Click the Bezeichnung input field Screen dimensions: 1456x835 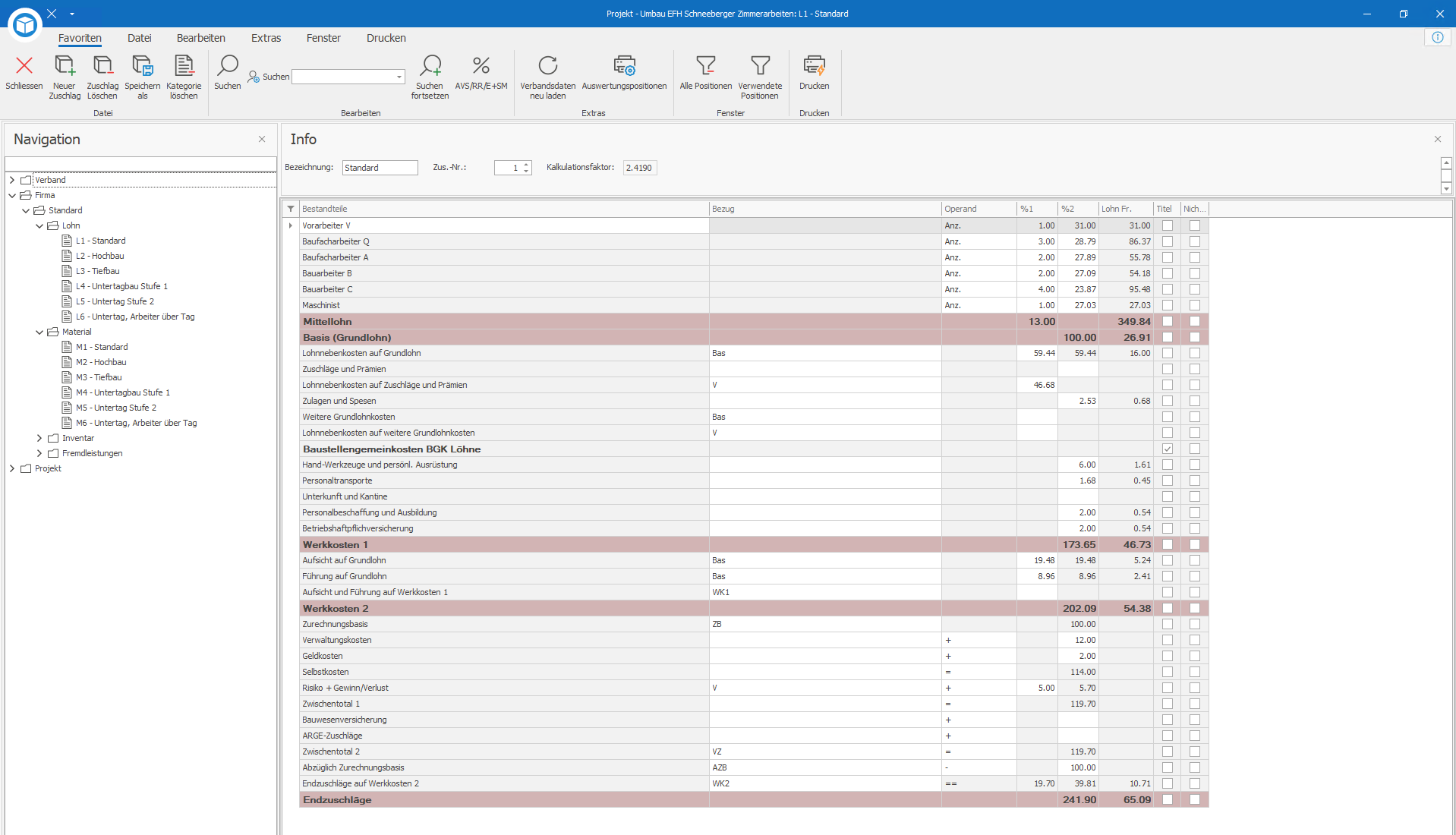tap(380, 168)
